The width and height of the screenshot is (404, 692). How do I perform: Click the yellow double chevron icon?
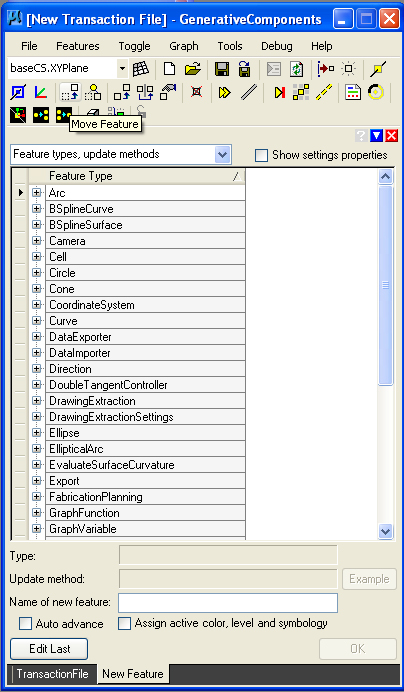click(x=225, y=92)
